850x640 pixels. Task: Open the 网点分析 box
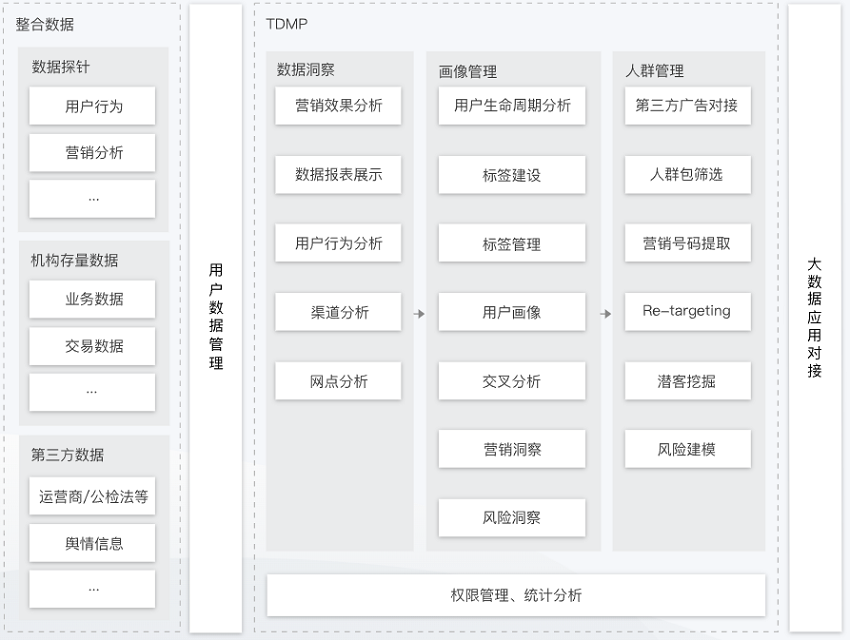click(x=338, y=381)
